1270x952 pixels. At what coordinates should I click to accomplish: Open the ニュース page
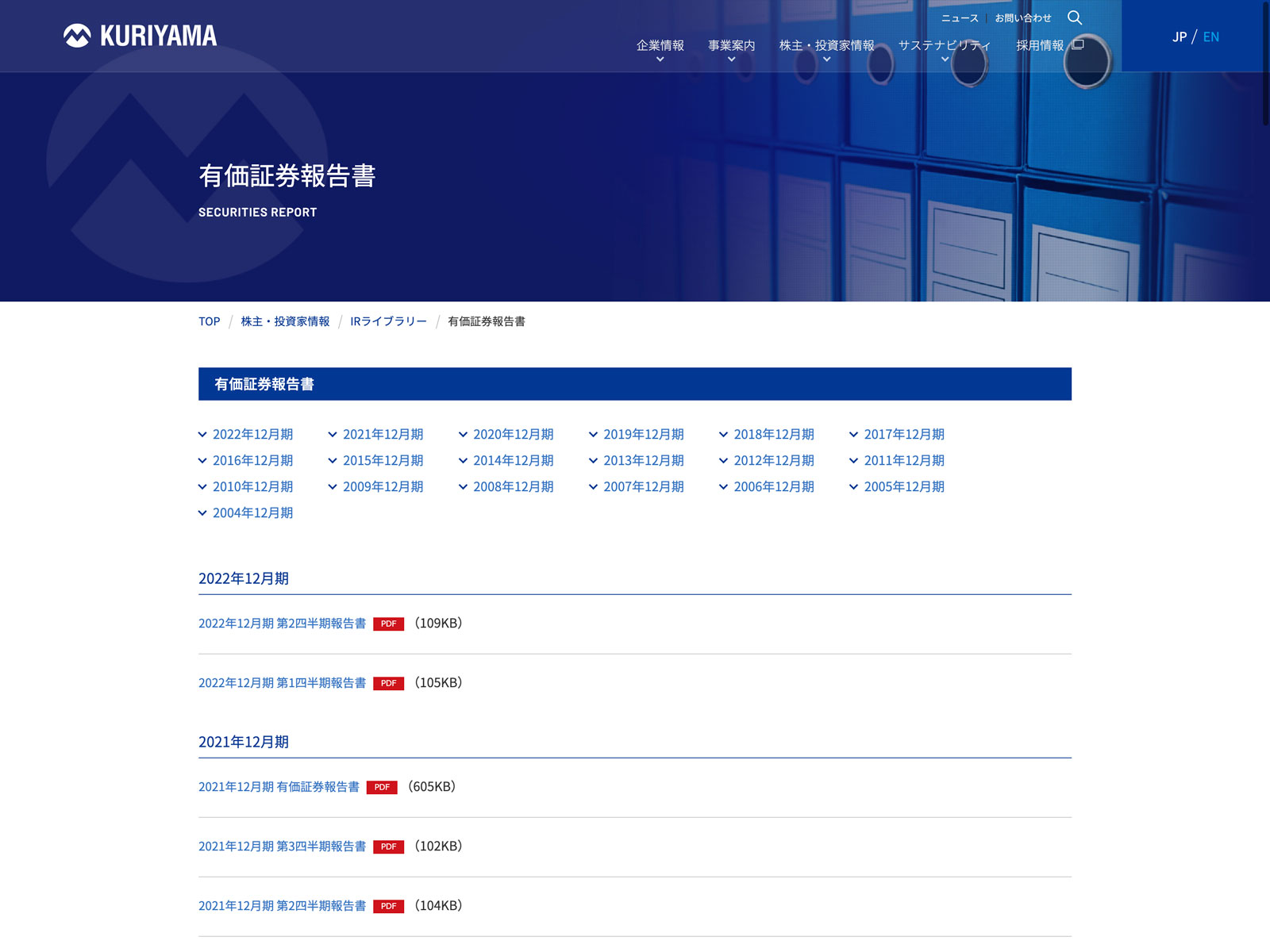coord(960,18)
